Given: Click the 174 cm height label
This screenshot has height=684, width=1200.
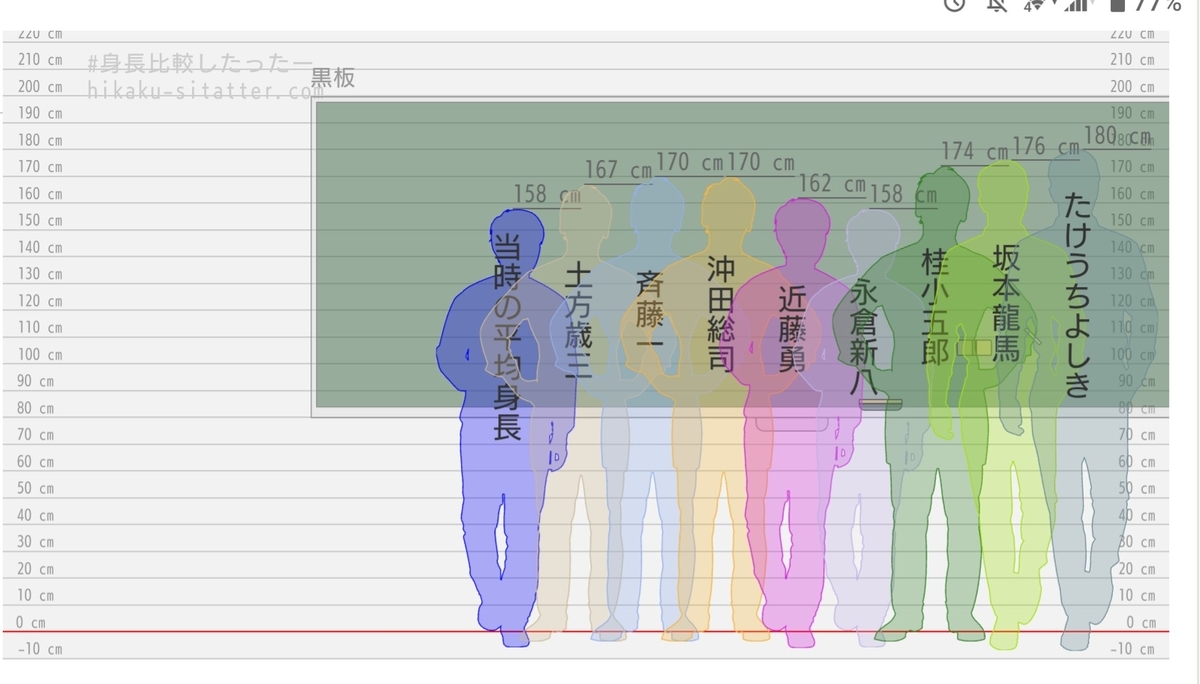Looking at the screenshot, I should tap(975, 152).
